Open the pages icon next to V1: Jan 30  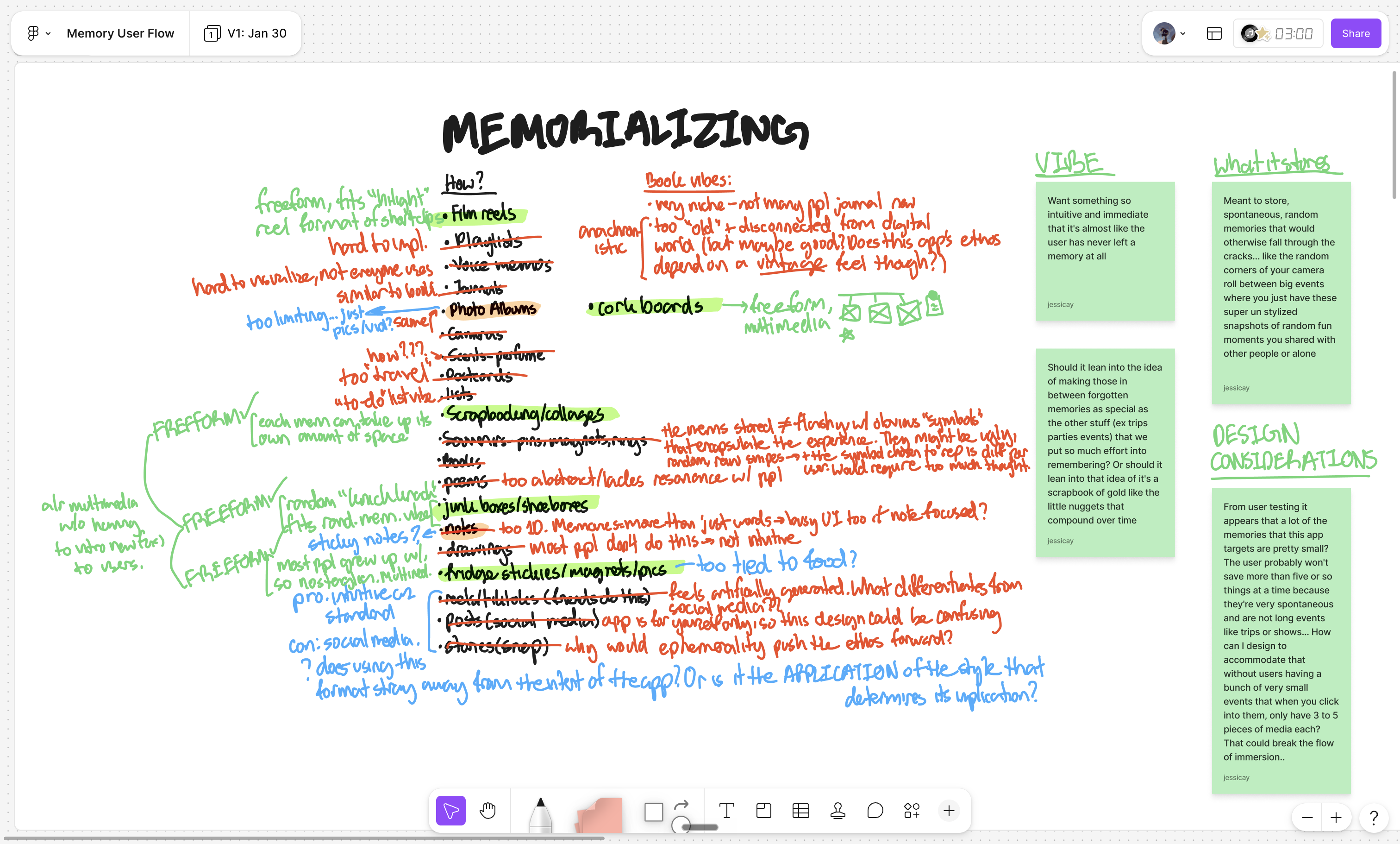pyautogui.click(x=212, y=33)
